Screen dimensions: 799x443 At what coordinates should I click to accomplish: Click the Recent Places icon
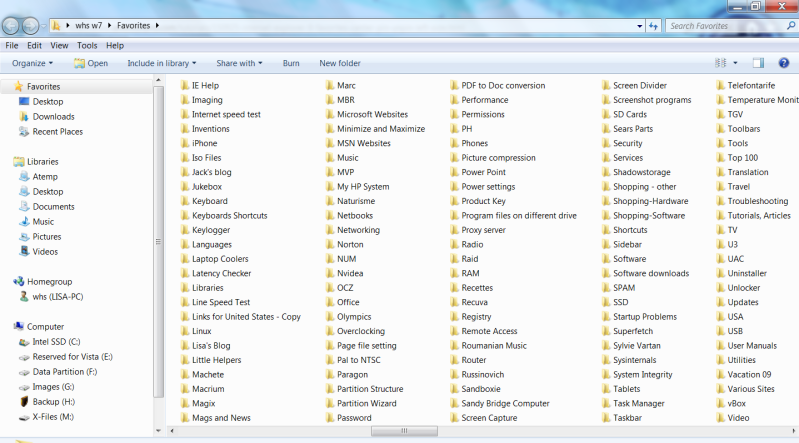(x=24, y=132)
